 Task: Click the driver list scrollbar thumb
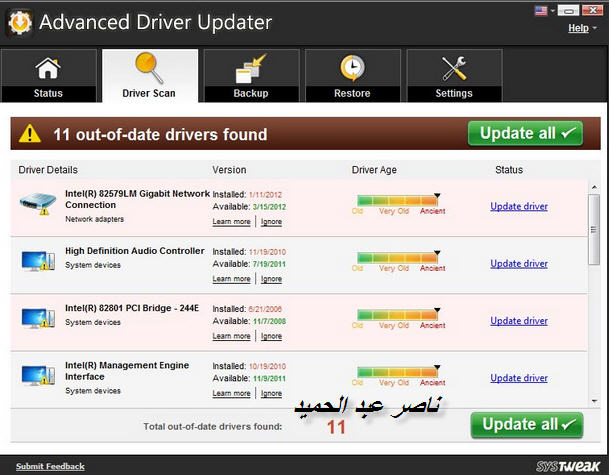[x=594, y=229]
